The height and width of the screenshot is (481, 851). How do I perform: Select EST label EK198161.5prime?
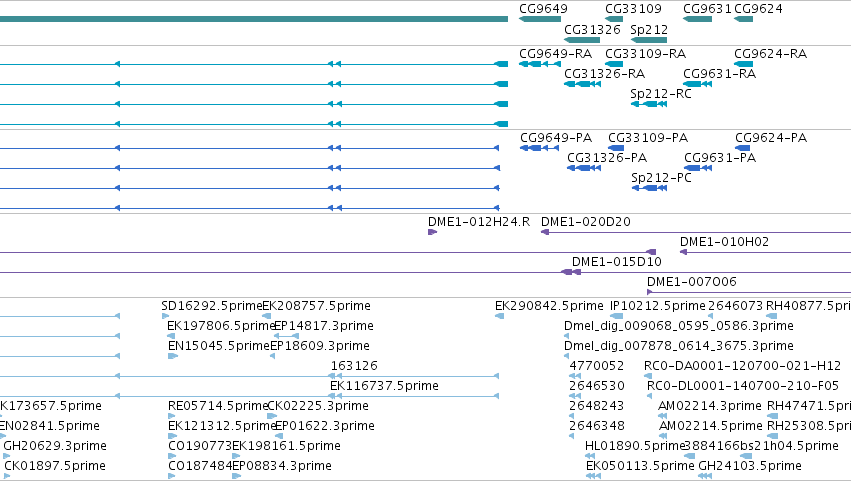click(x=287, y=446)
